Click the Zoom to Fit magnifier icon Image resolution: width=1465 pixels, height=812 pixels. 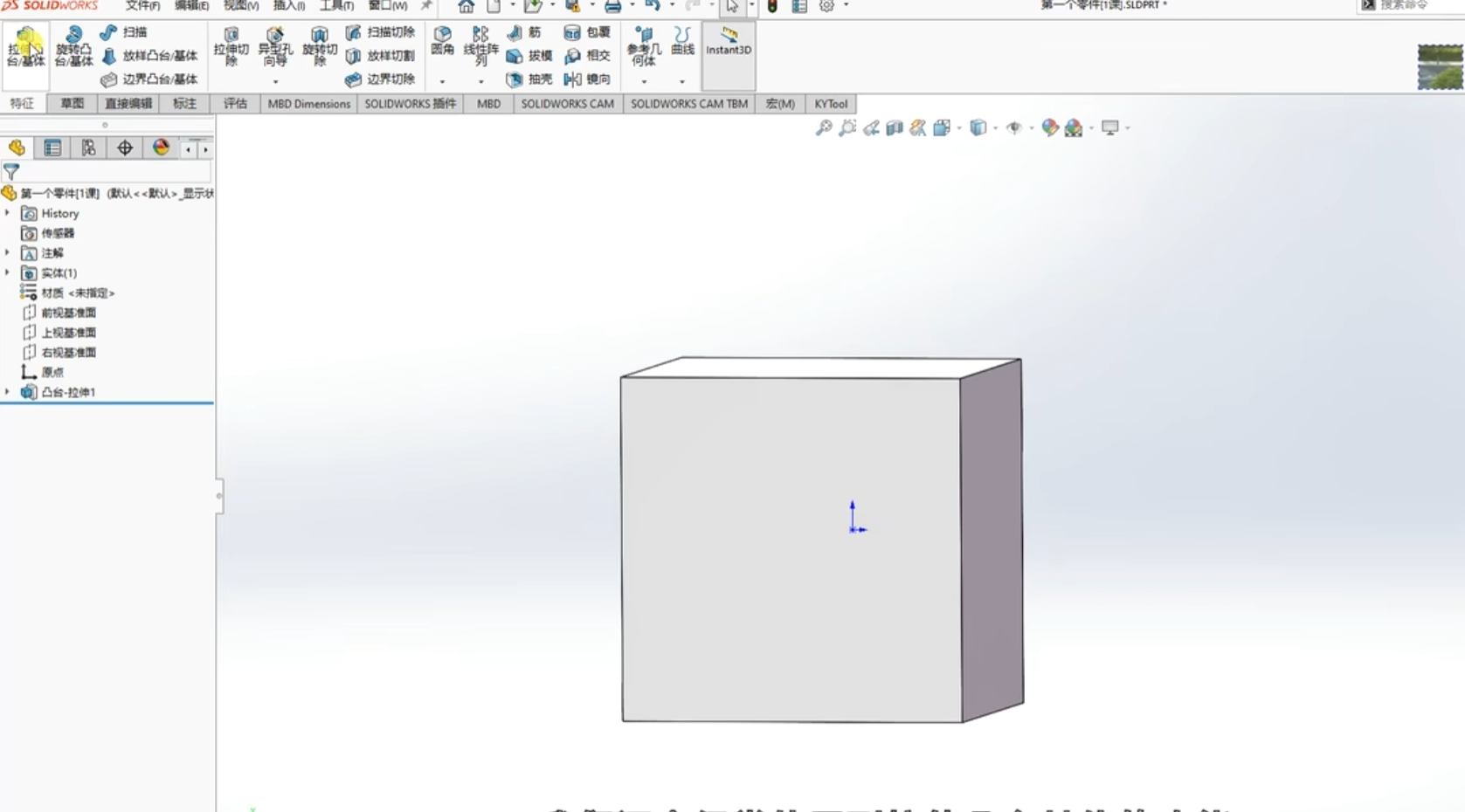(823, 128)
